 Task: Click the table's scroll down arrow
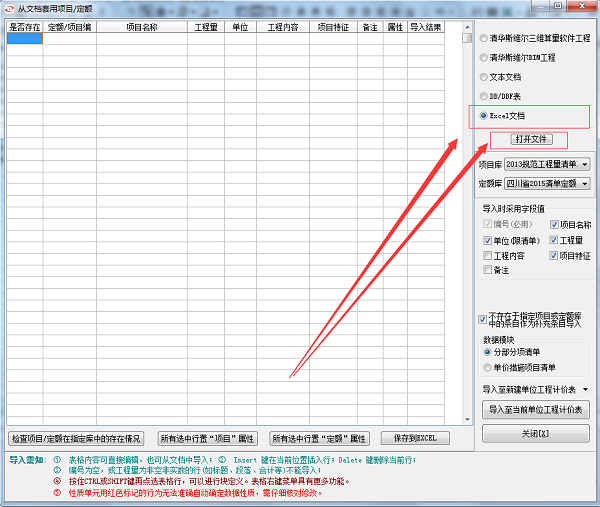point(467,419)
